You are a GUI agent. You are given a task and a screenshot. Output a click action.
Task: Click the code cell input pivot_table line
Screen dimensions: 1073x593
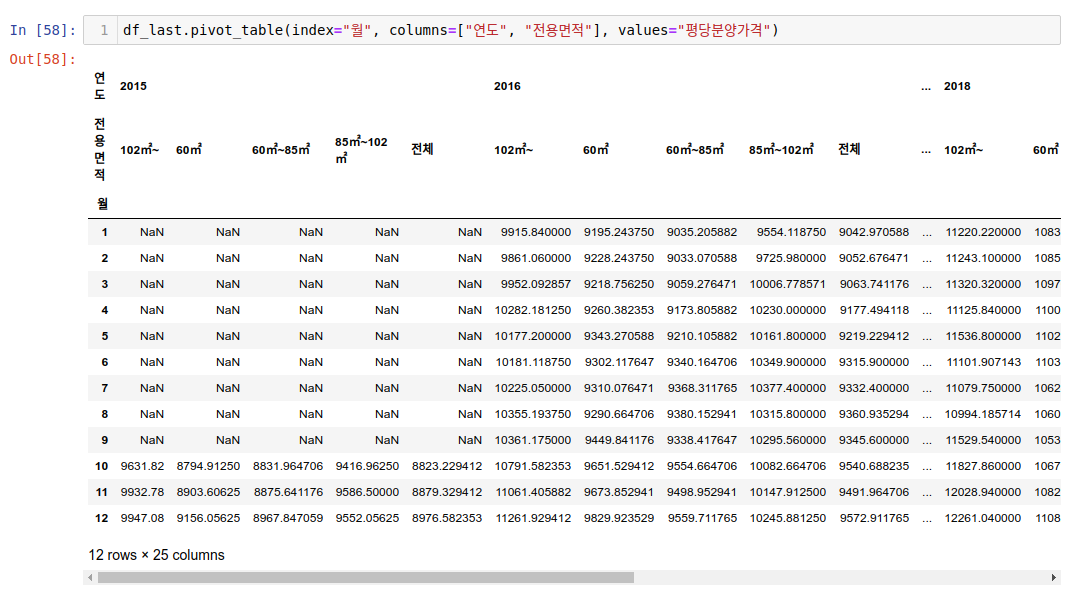click(x=450, y=30)
